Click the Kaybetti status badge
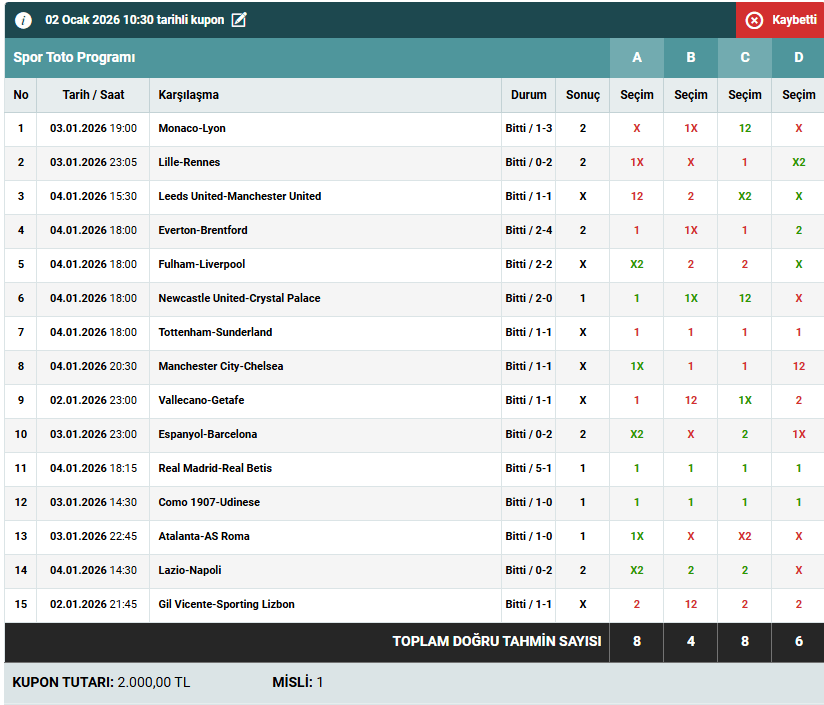The height and width of the screenshot is (705, 824). coord(781,20)
